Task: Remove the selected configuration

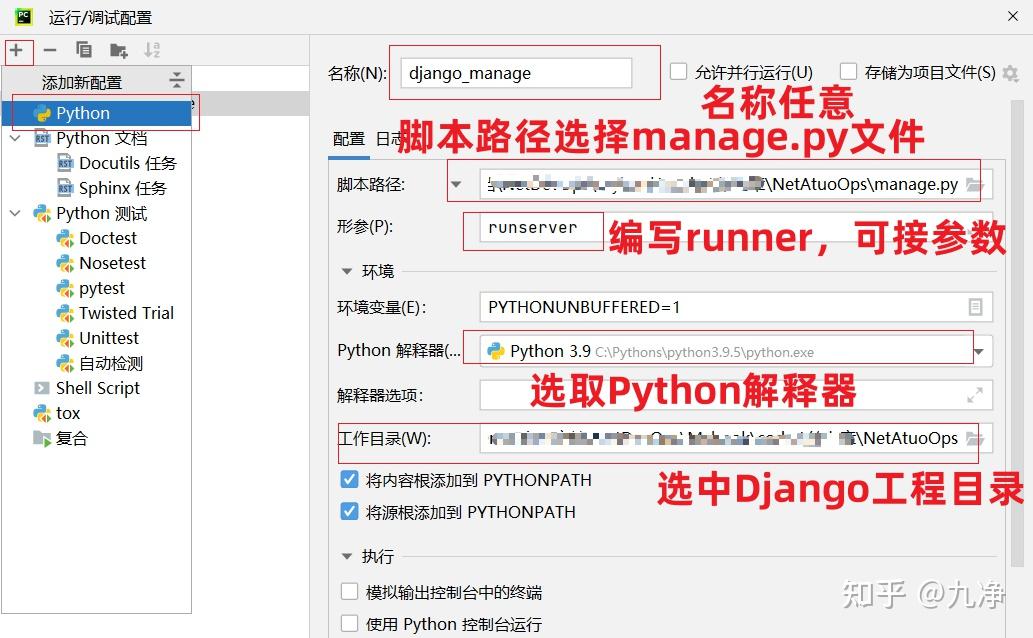Action: pyautogui.click(x=48, y=50)
